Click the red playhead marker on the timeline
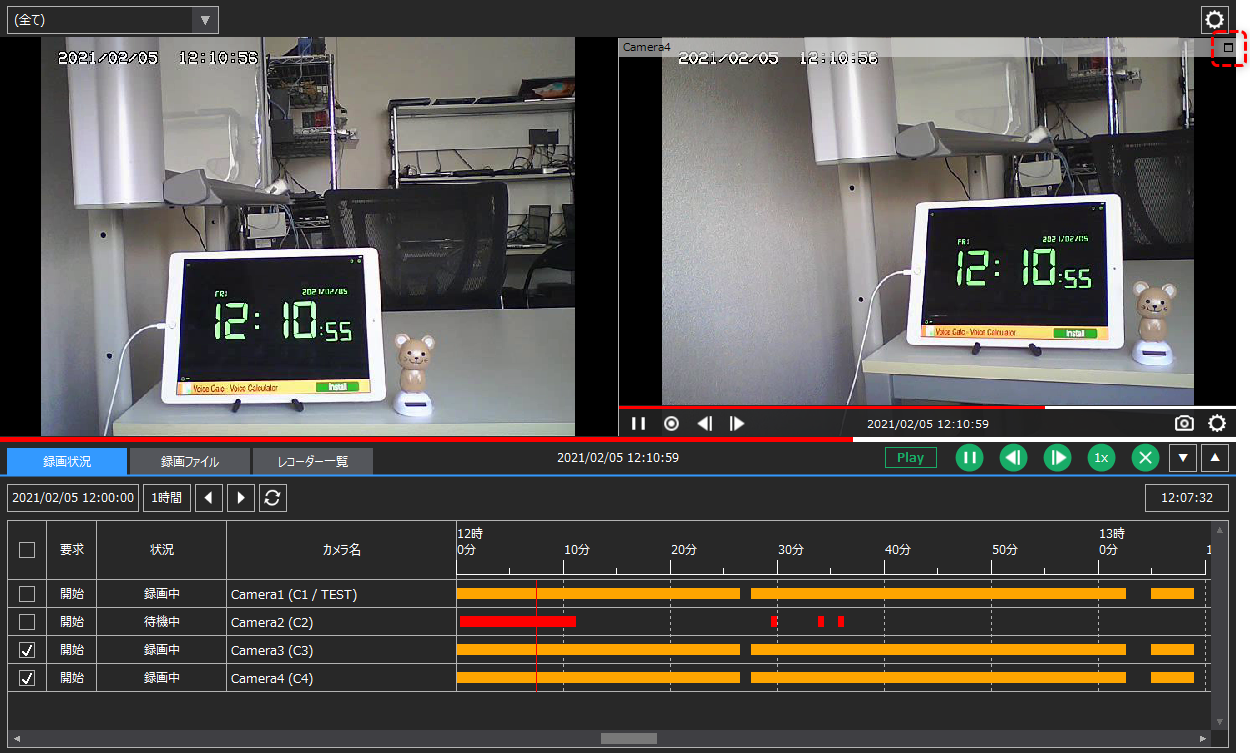Viewport: 1250px width, 753px height. 537,635
